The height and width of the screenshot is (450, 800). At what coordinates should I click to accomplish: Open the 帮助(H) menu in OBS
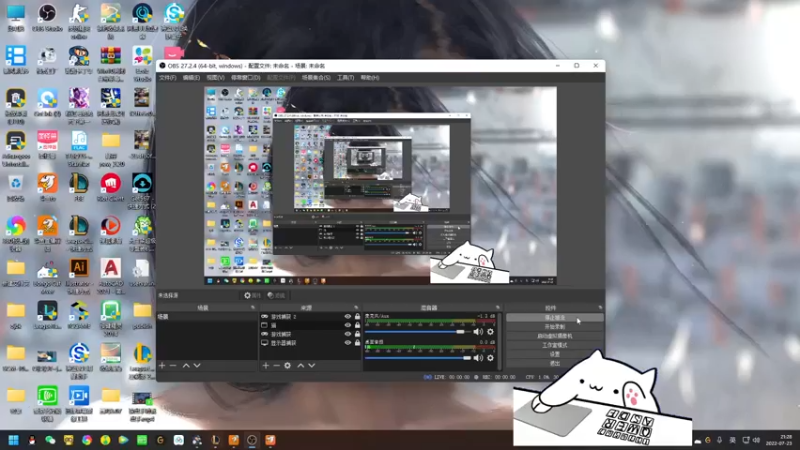click(370, 78)
